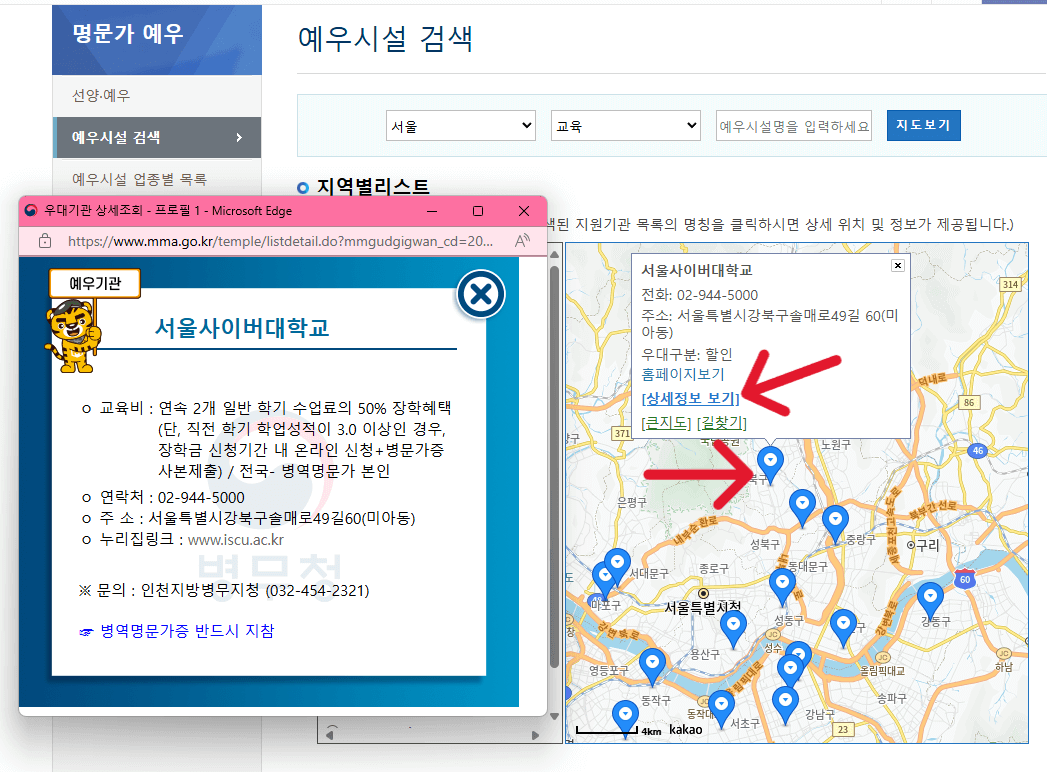Click the map pin near 성북구 label
The width and height of the screenshot is (1047, 772).
[802, 508]
